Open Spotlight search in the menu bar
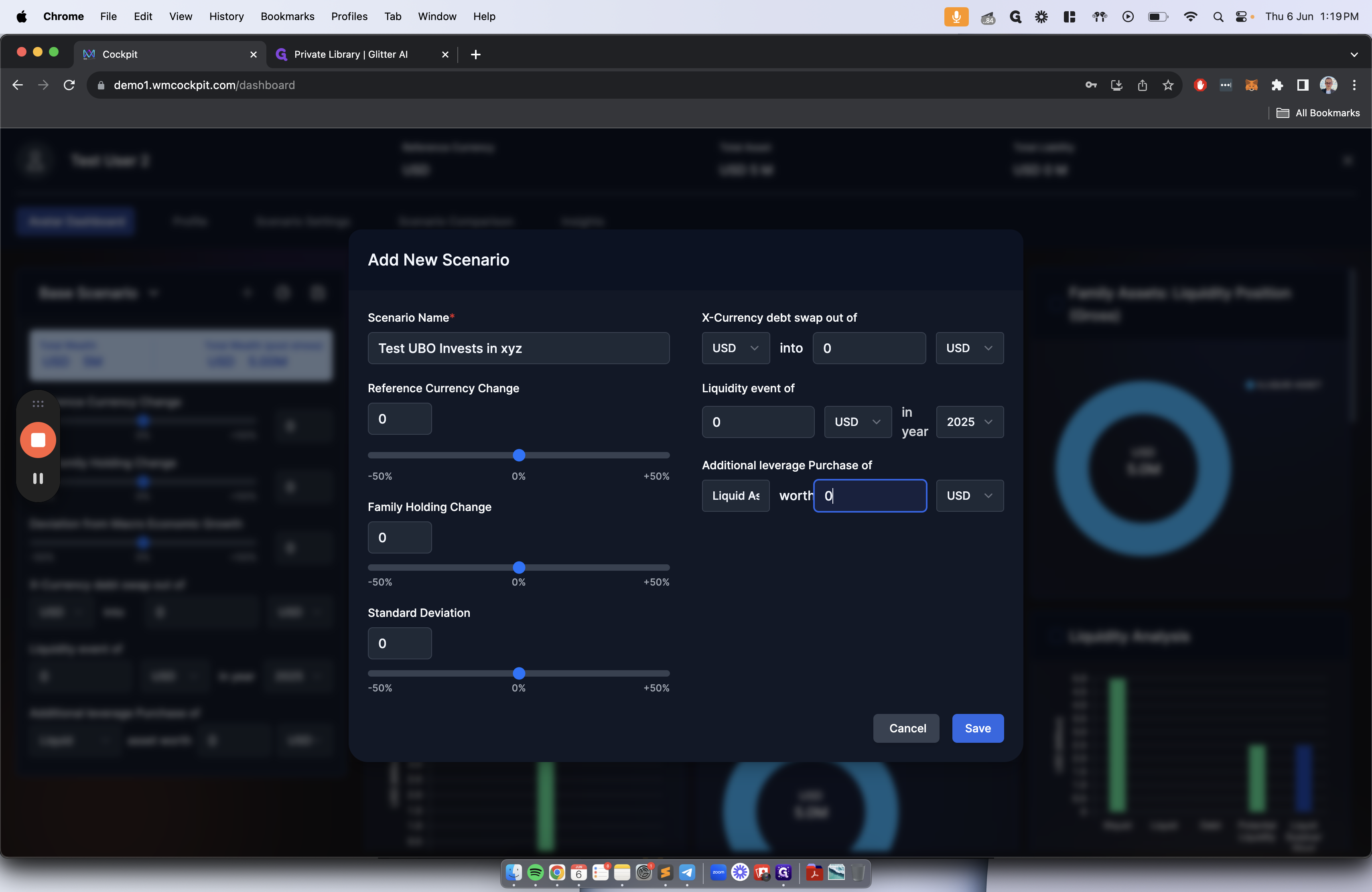 coord(1218,17)
